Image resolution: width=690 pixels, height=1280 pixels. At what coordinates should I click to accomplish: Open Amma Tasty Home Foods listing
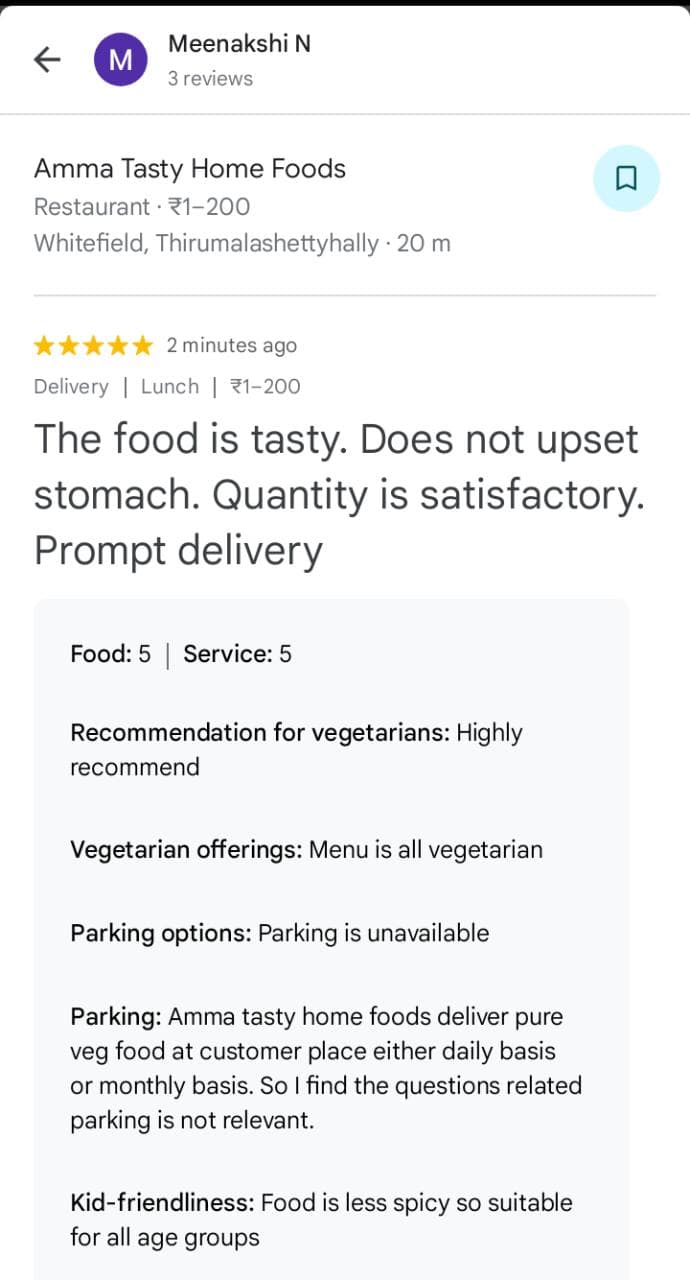190,168
